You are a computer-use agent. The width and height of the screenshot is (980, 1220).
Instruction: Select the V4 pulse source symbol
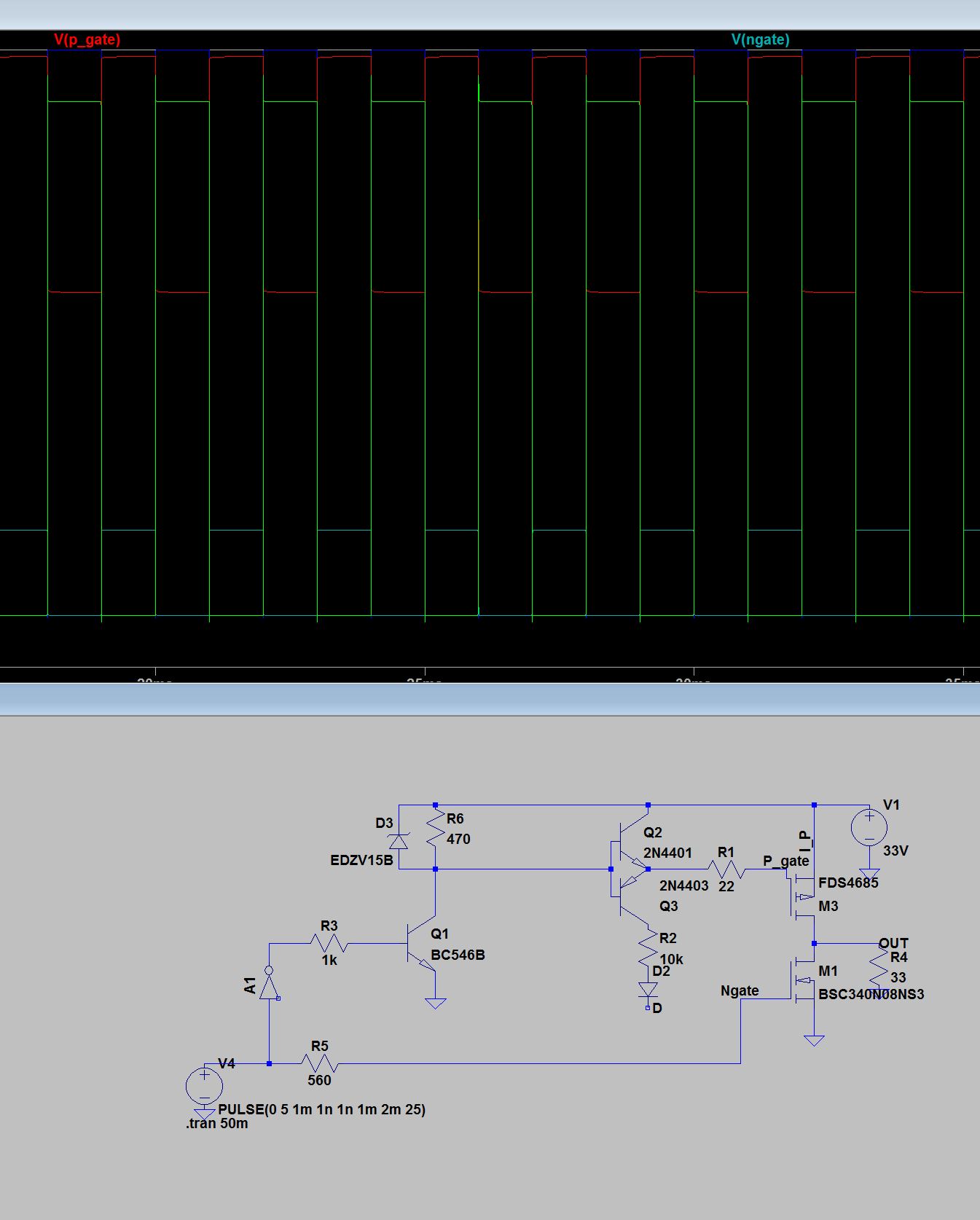[204, 1086]
